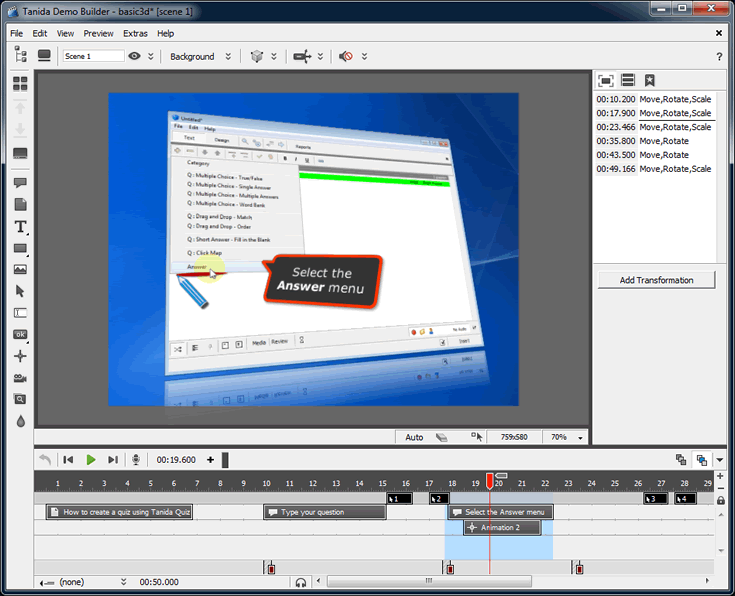Click the monitor screen icon in toolbar
Image resolution: width=735 pixels, height=596 pixels.
44,56
